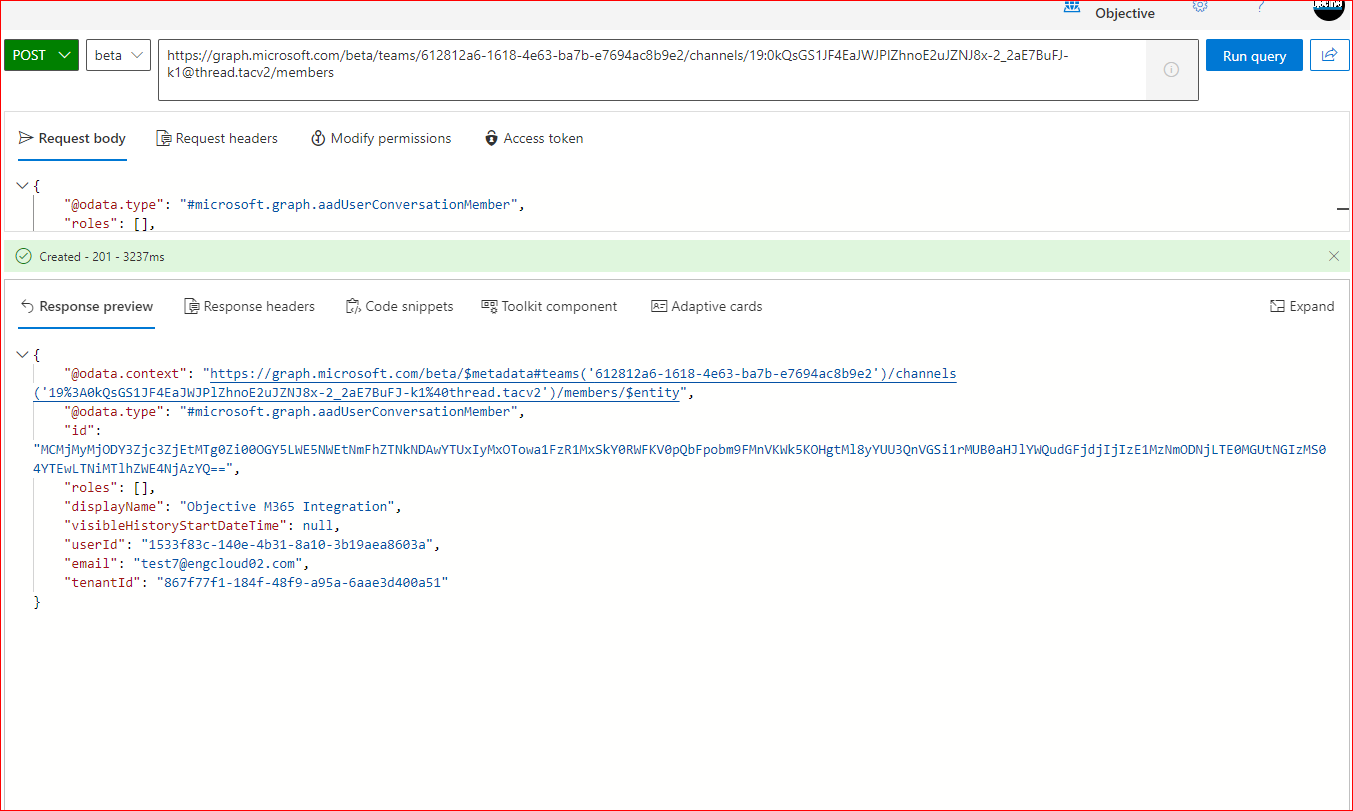Open the beta API version dropdown
This screenshot has width=1353, height=811.
tap(118, 55)
